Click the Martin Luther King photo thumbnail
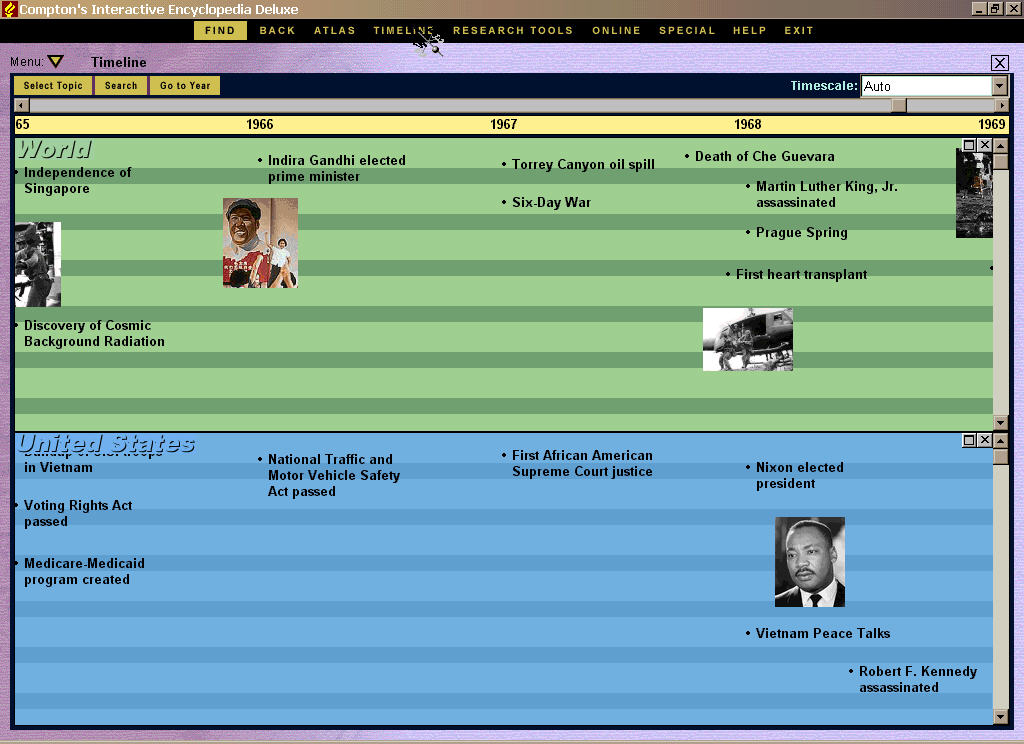The width and height of the screenshot is (1024, 744). [808, 562]
